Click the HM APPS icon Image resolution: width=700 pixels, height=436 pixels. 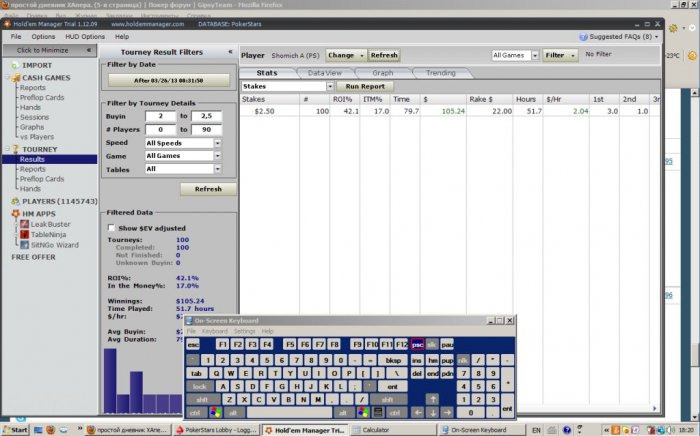pyautogui.click(x=15, y=214)
